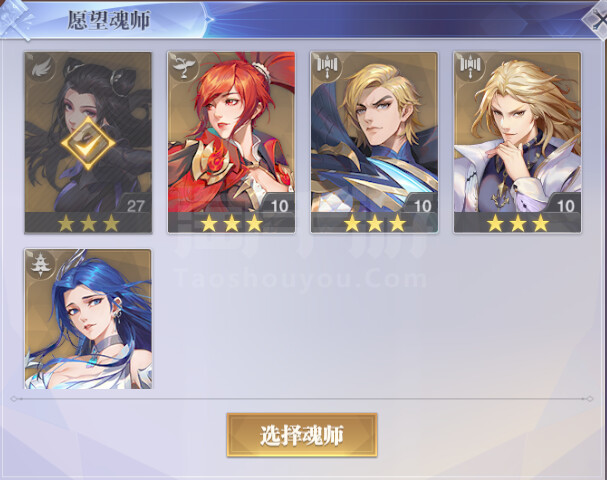Viewport: 607px width, 480px height.
Task: Click the 选择魂师 confirm button
Action: pos(302,435)
